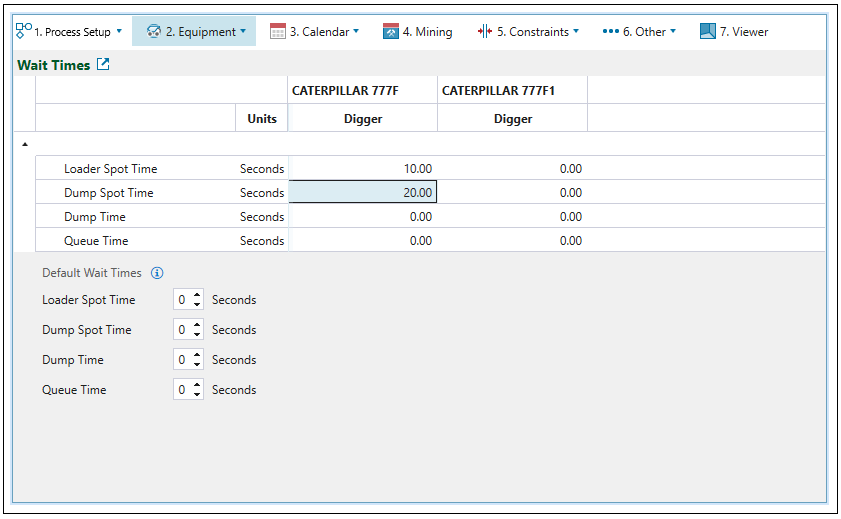Viewport: 841px width, 519px height.
Task: Open the Calendar dropdown menu
Action: pos(356,31)
